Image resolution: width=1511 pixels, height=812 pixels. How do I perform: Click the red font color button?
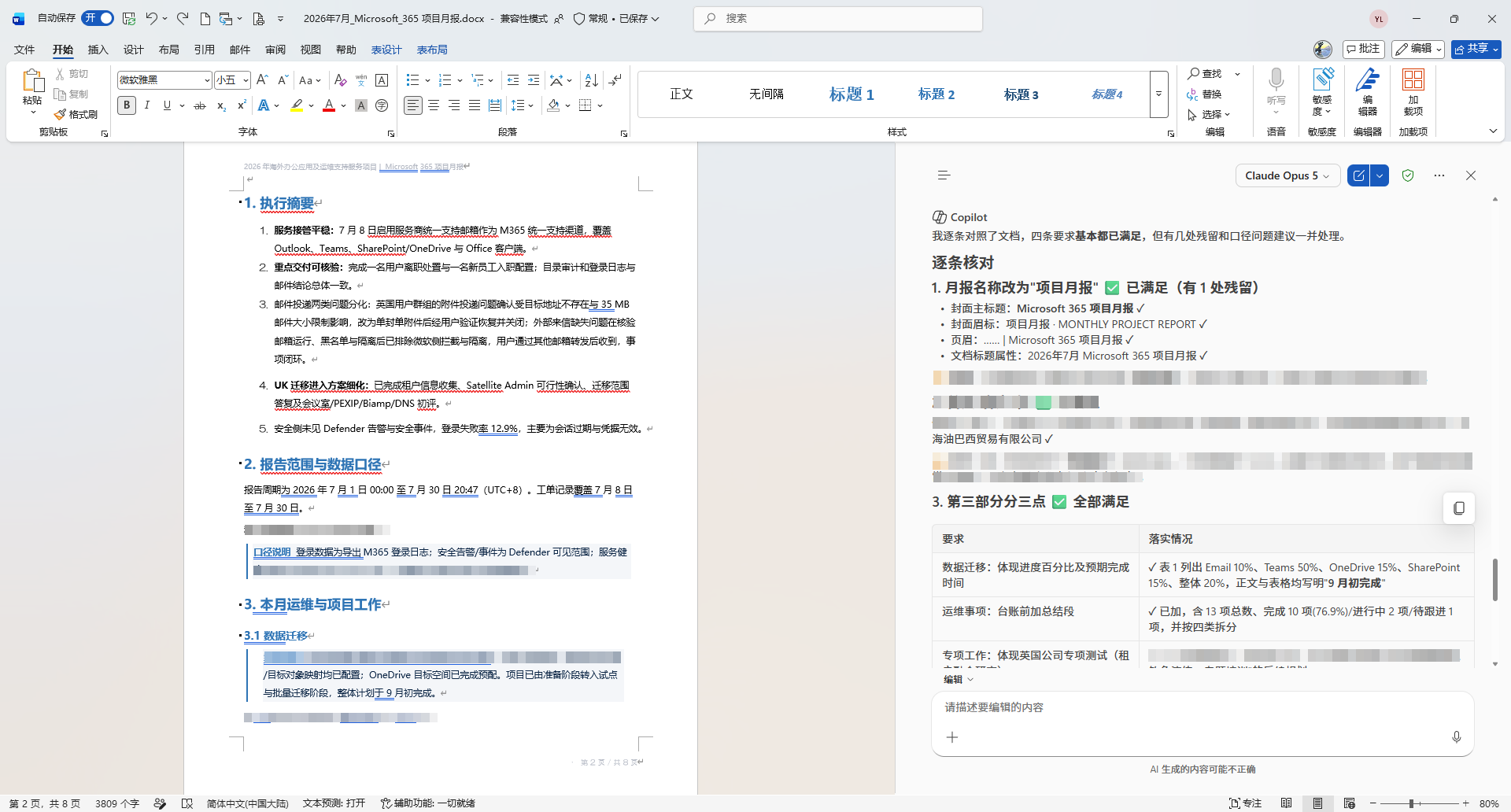329,105
